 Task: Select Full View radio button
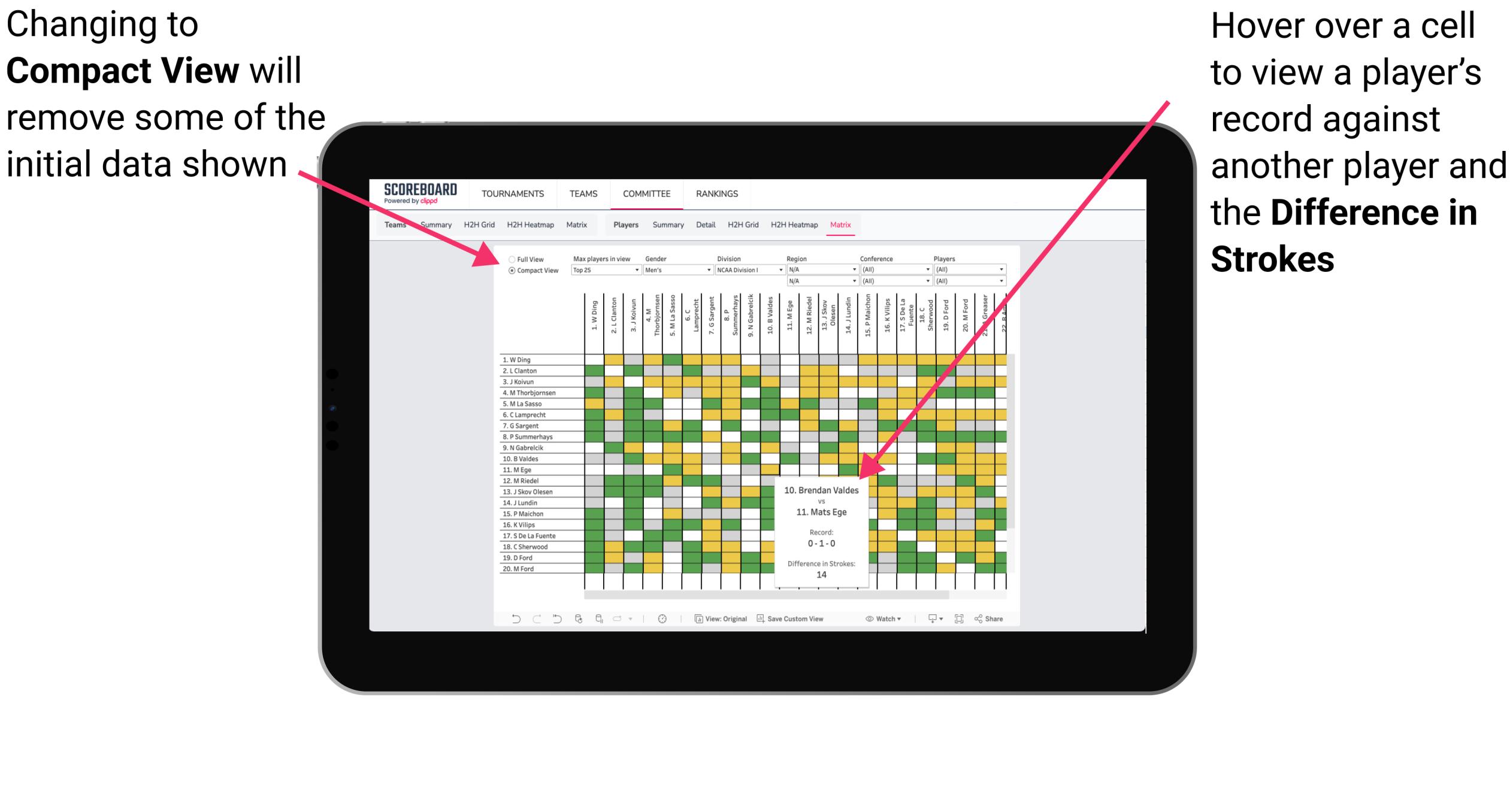click(512, 258)
